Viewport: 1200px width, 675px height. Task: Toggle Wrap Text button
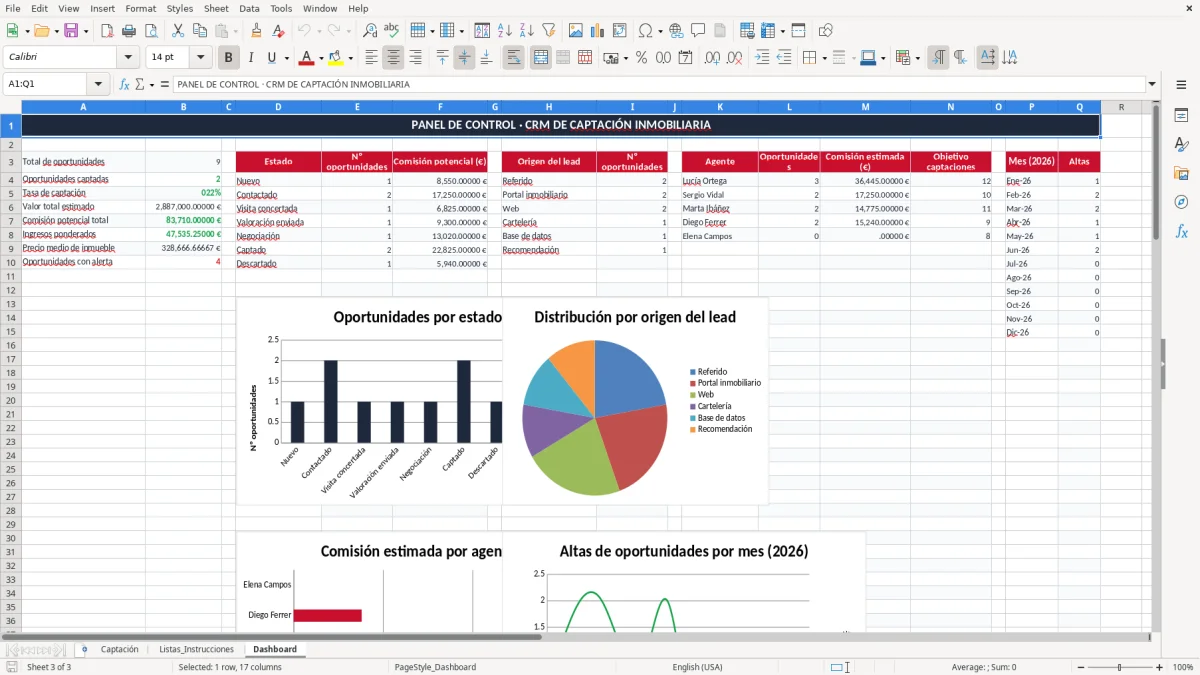(513, 58)
